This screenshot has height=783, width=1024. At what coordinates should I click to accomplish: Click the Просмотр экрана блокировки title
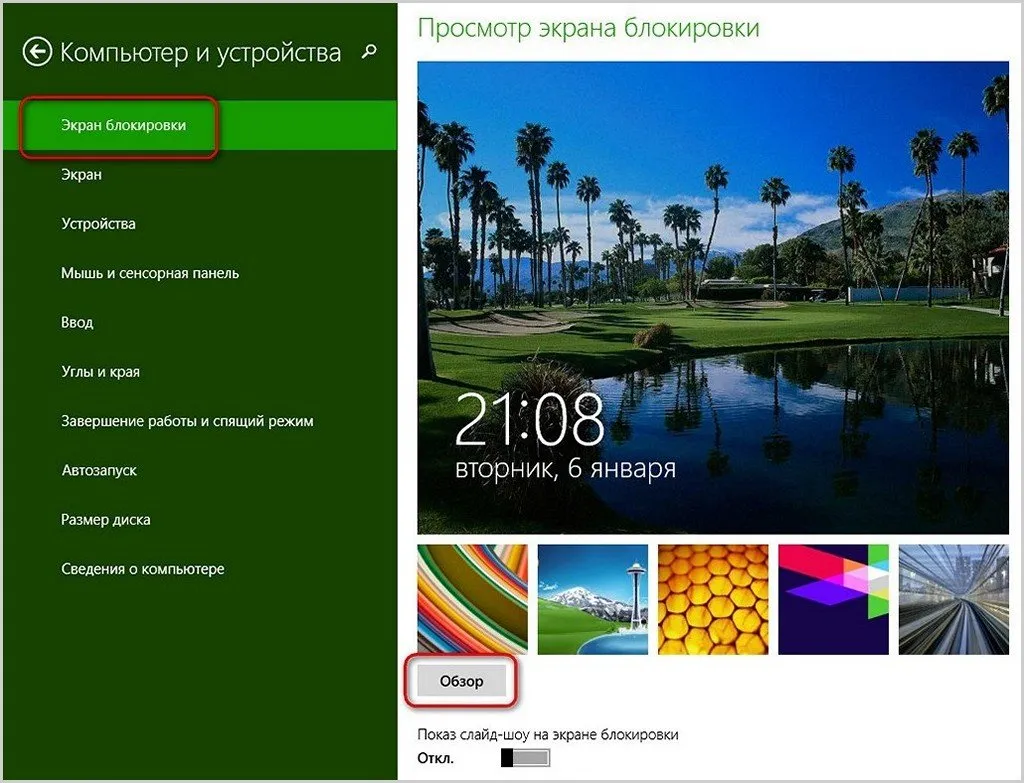point(588,28)
